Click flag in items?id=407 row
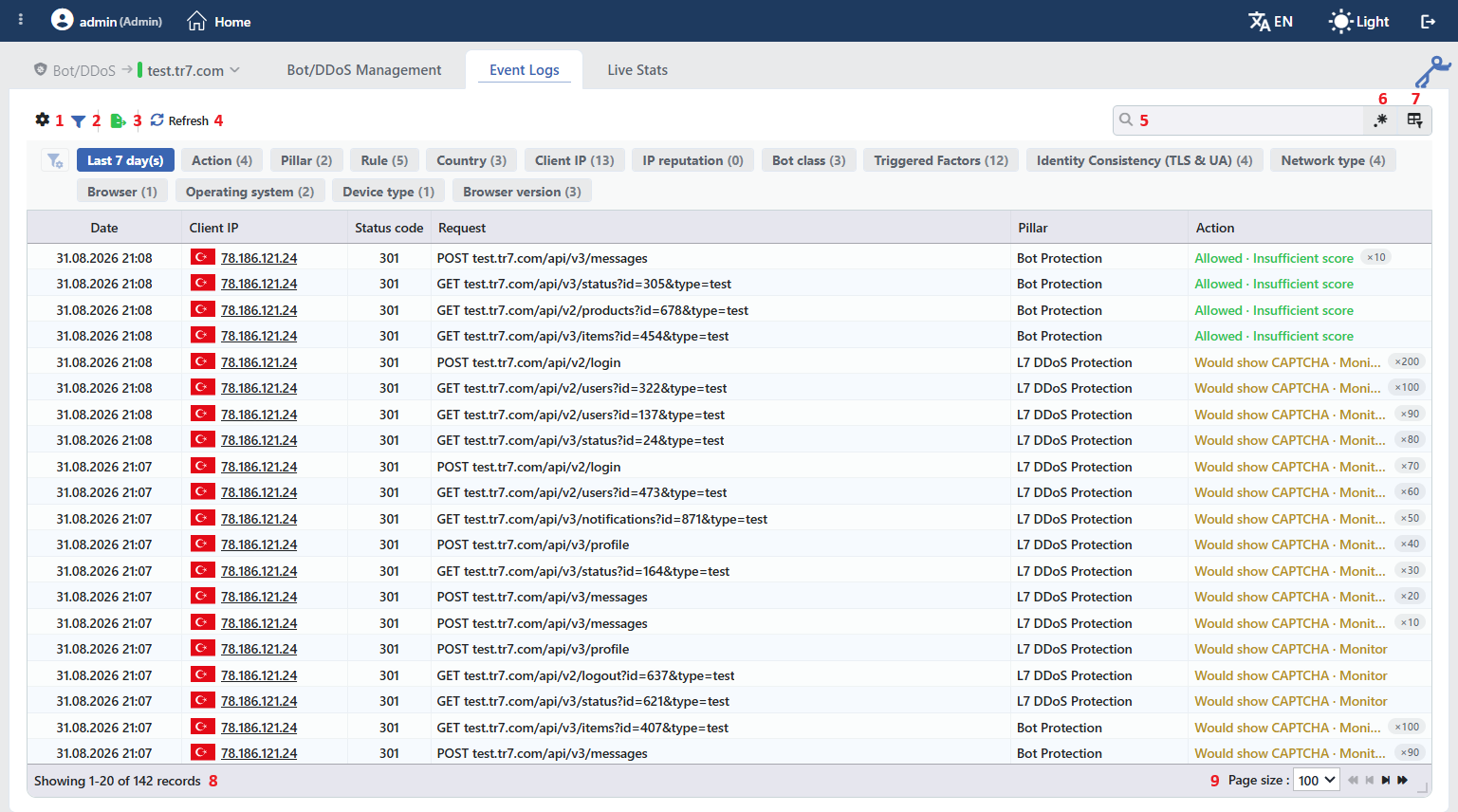This screenshot has width=1458, height=812. pyautogui.click(x=203, y=727)
